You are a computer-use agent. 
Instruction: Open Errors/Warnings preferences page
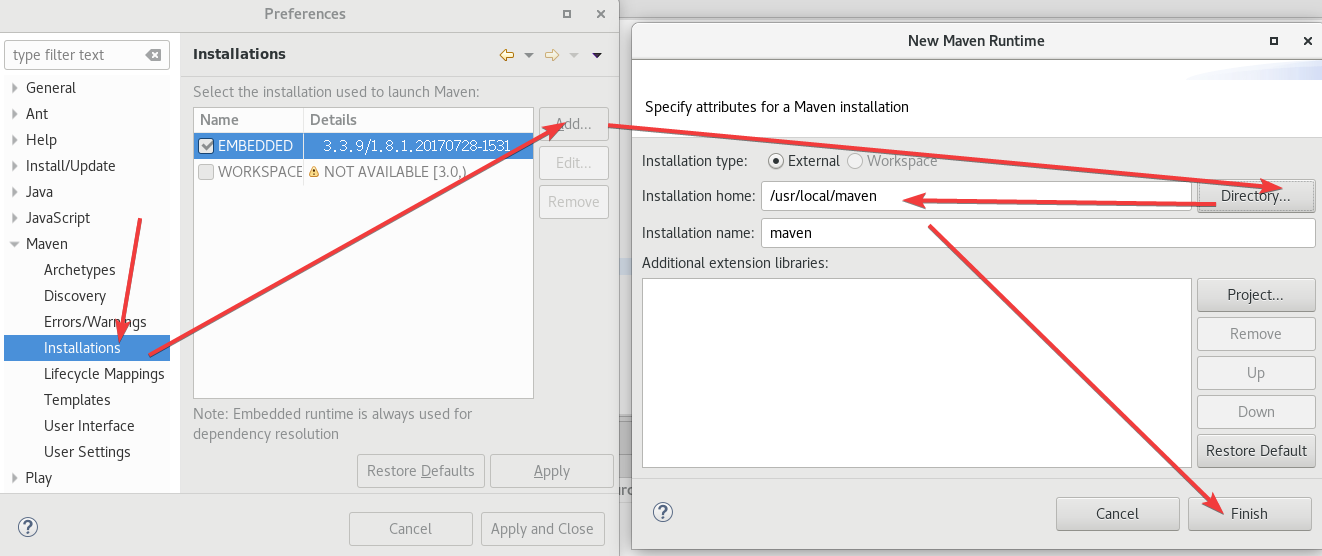(x=95, y=322)
